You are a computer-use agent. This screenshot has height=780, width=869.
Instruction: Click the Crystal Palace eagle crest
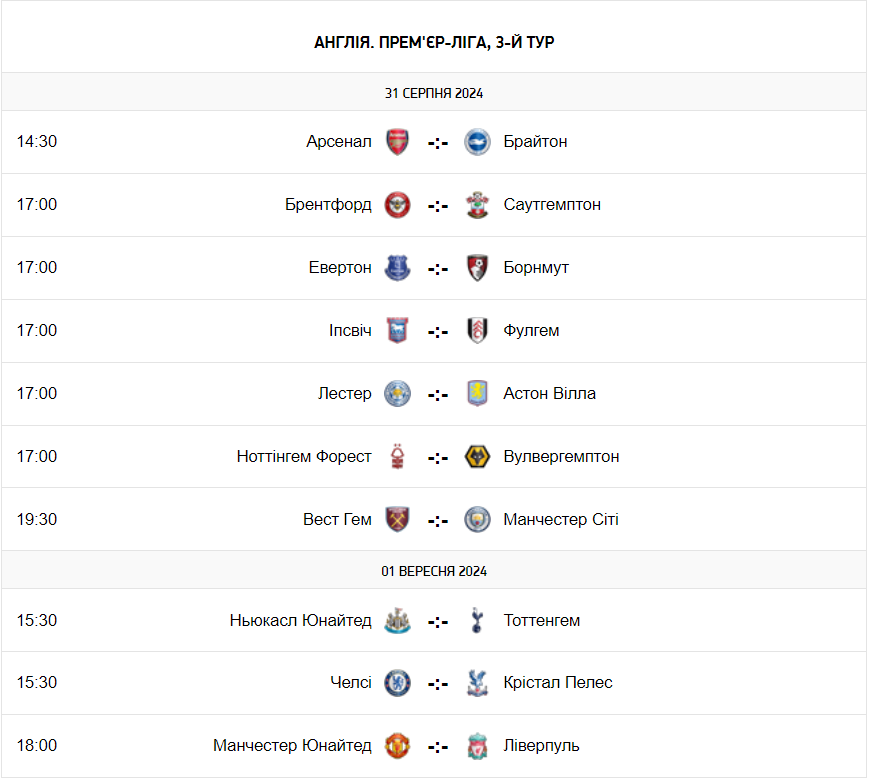tap(477, 683)
